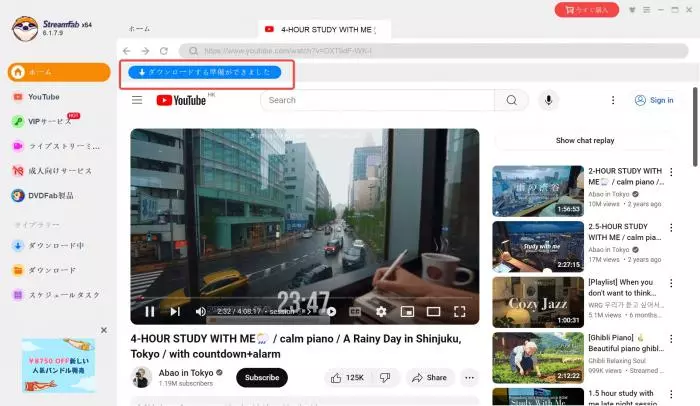Reload the current page
Screen dimensions: 700x406
tap(164, 51)
